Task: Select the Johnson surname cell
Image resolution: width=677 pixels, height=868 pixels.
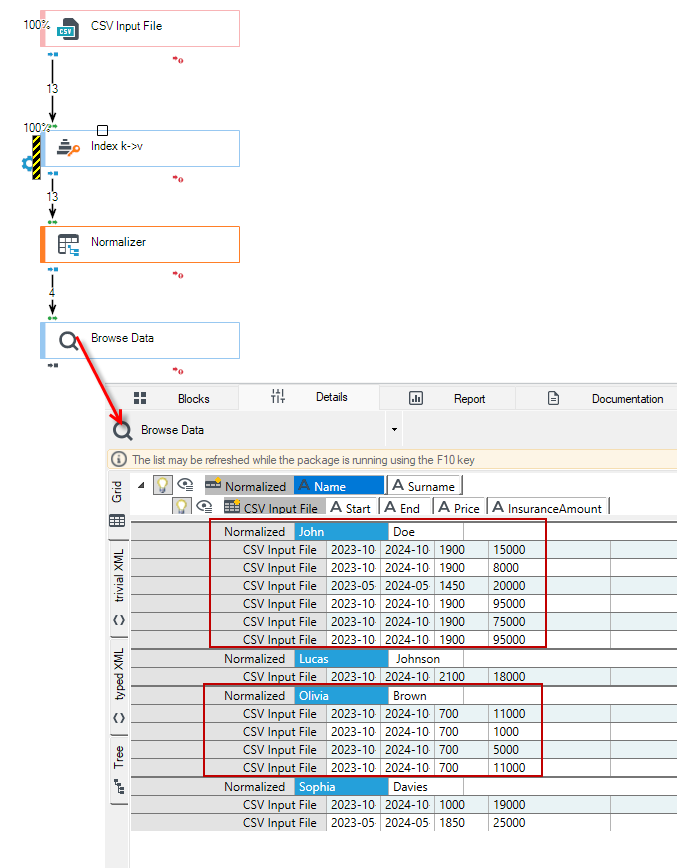Action: click(x=426, y=659)
